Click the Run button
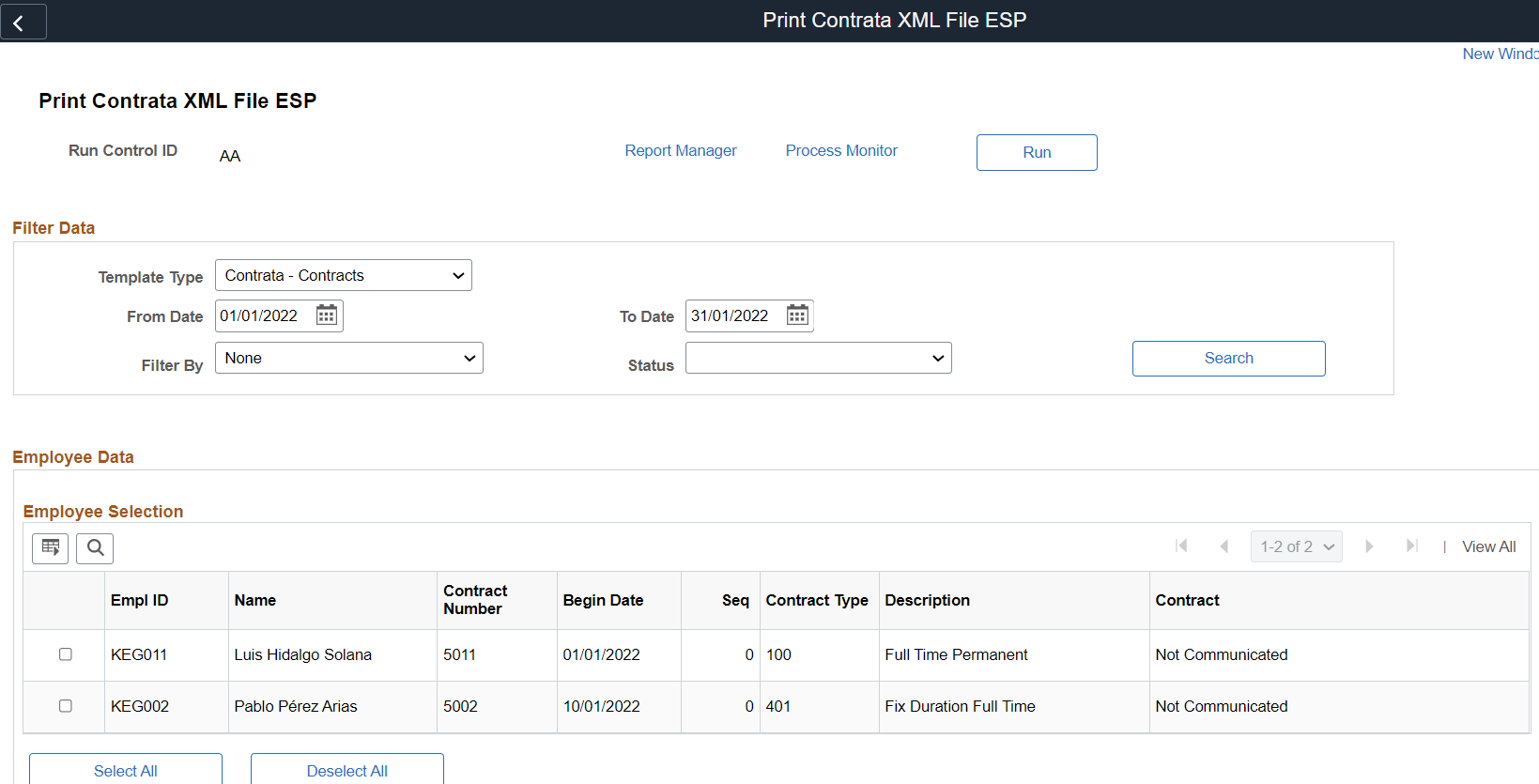This screenshot has height=784, width=1539. [x=1037, y=152]
